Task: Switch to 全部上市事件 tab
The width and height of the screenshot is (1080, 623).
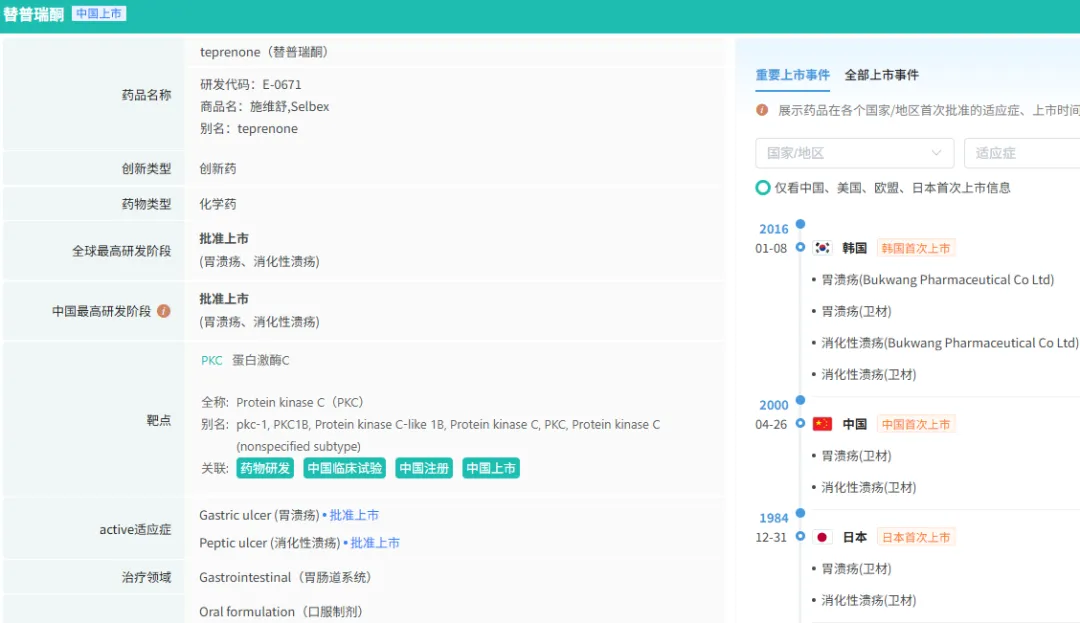Action: tap(881, 75)
